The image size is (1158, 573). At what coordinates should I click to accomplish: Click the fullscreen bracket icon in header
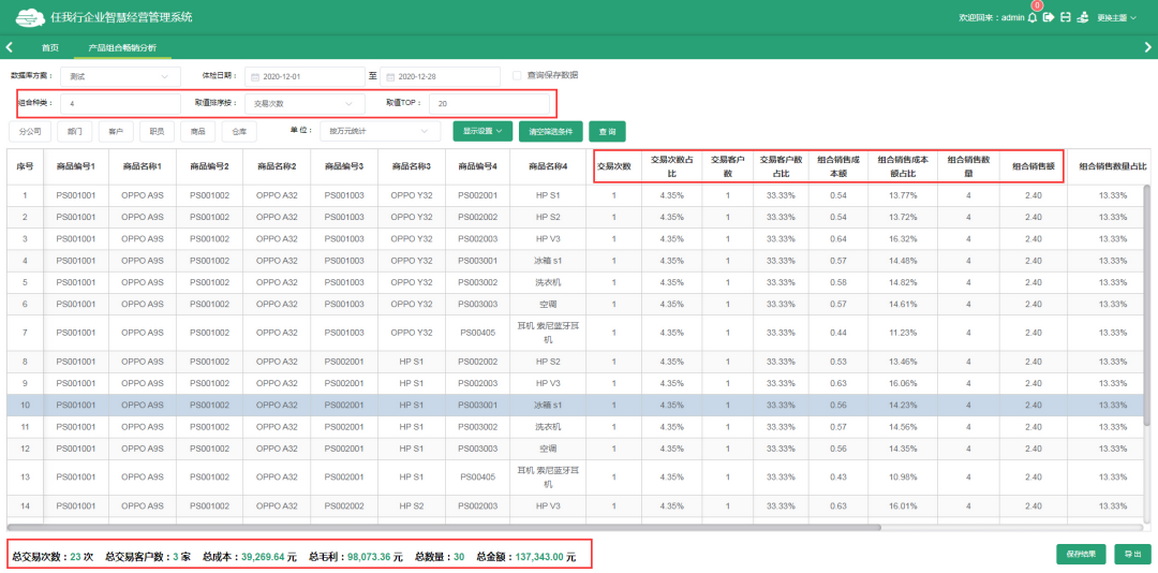pos(1065,18)
